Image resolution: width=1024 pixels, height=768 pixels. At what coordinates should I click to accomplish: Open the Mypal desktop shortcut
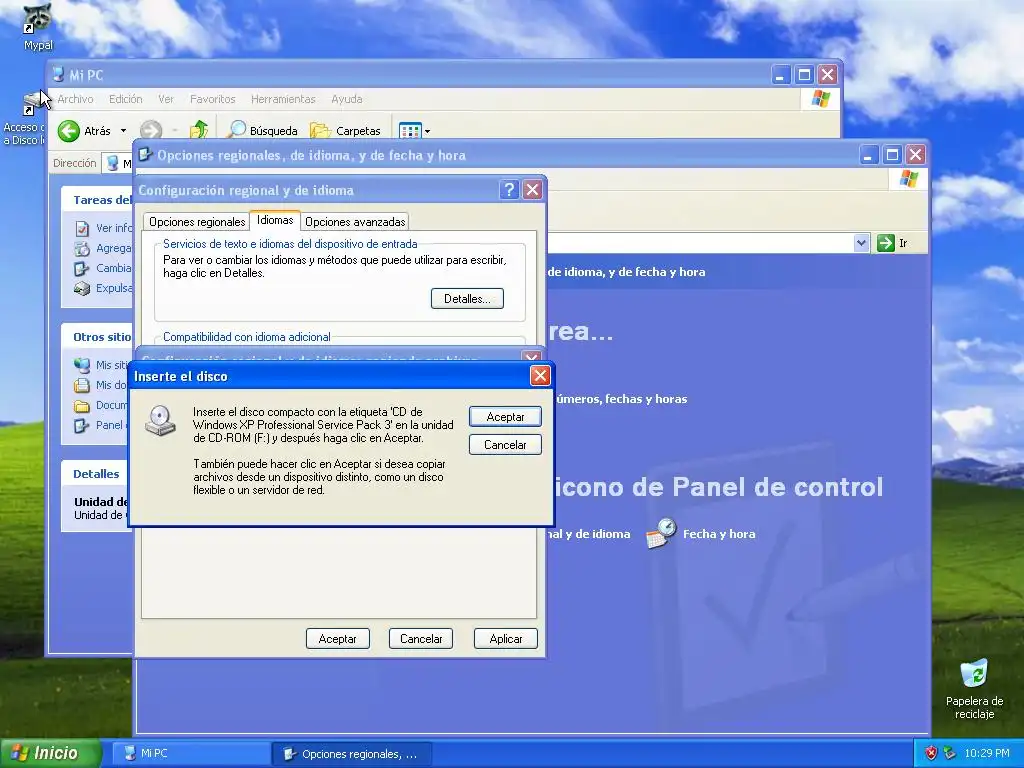(x=38, y=27)
